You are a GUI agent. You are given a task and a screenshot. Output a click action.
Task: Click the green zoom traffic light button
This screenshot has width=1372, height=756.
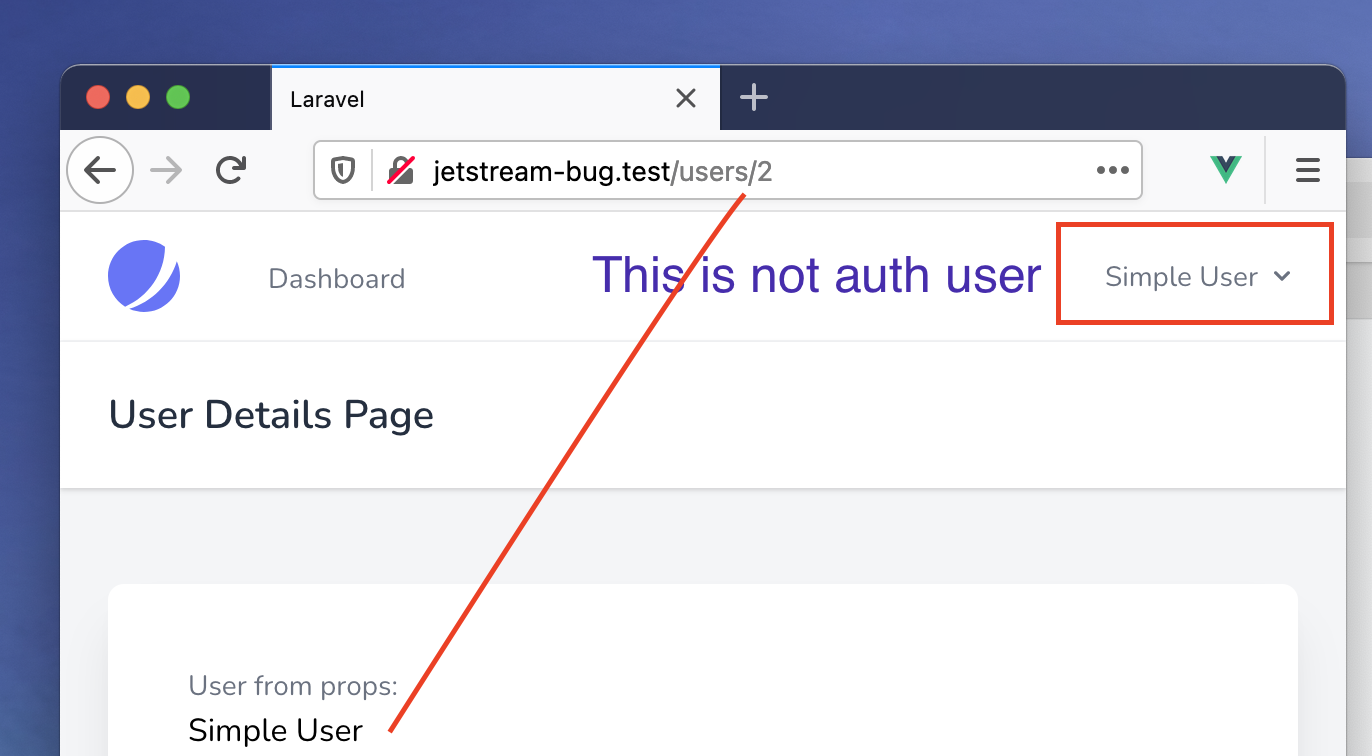(x=178, y=97)
